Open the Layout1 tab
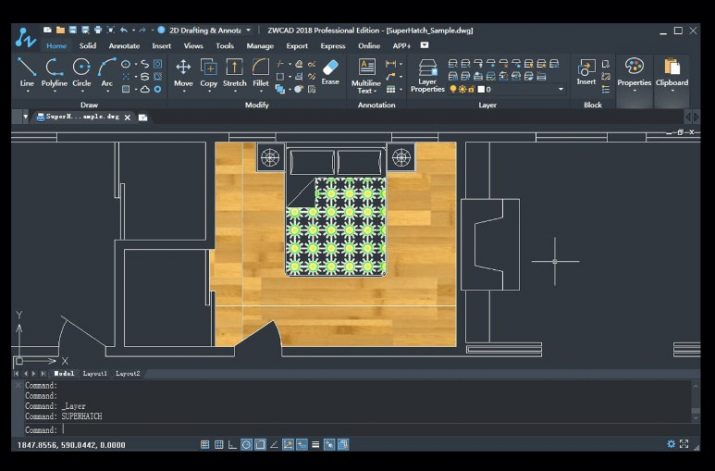The image size is (715, 471). coord(93,373)
